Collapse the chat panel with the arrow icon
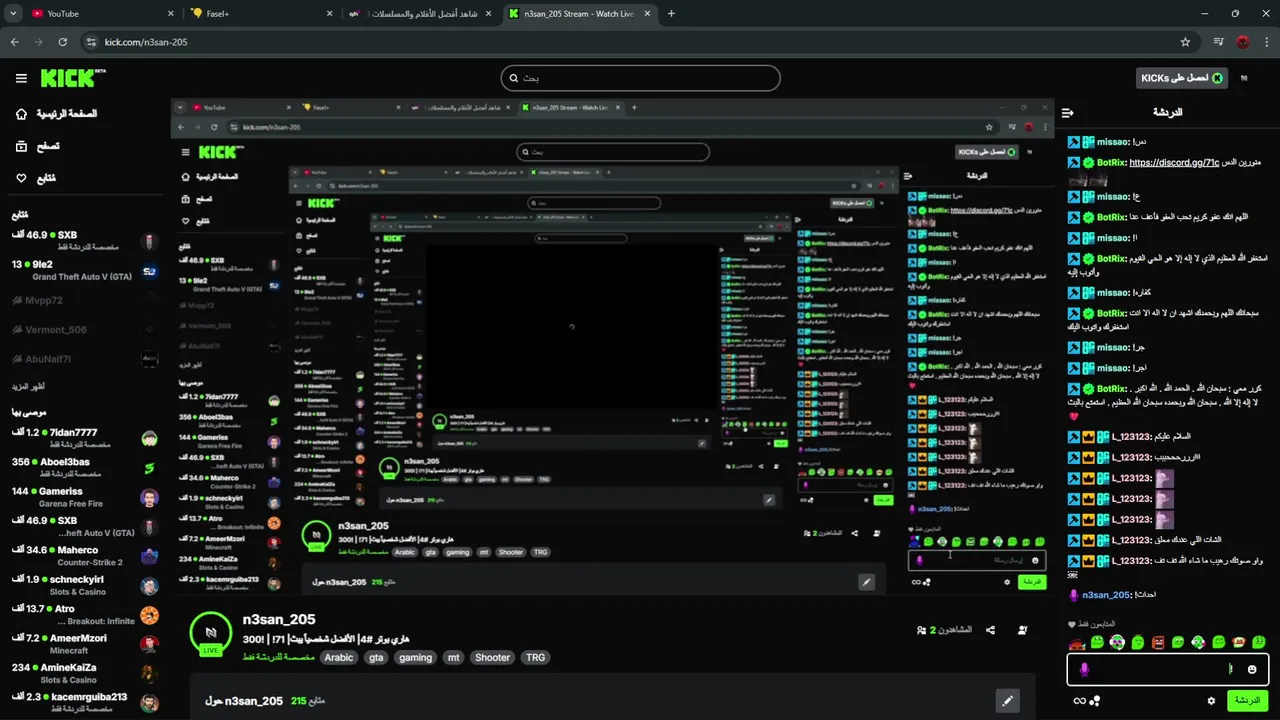The image size is (1280, 720). coord(1068,113)
